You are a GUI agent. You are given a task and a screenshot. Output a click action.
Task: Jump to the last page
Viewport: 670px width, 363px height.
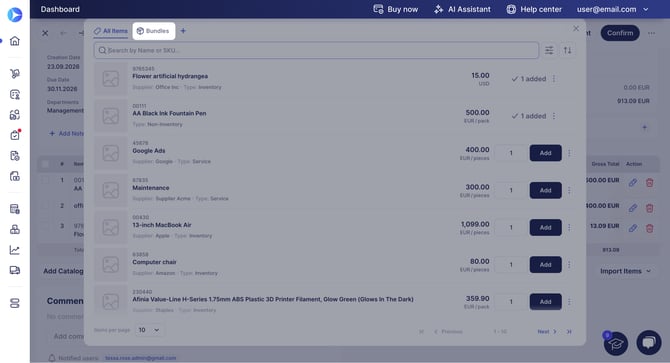(x=569, y=331)
